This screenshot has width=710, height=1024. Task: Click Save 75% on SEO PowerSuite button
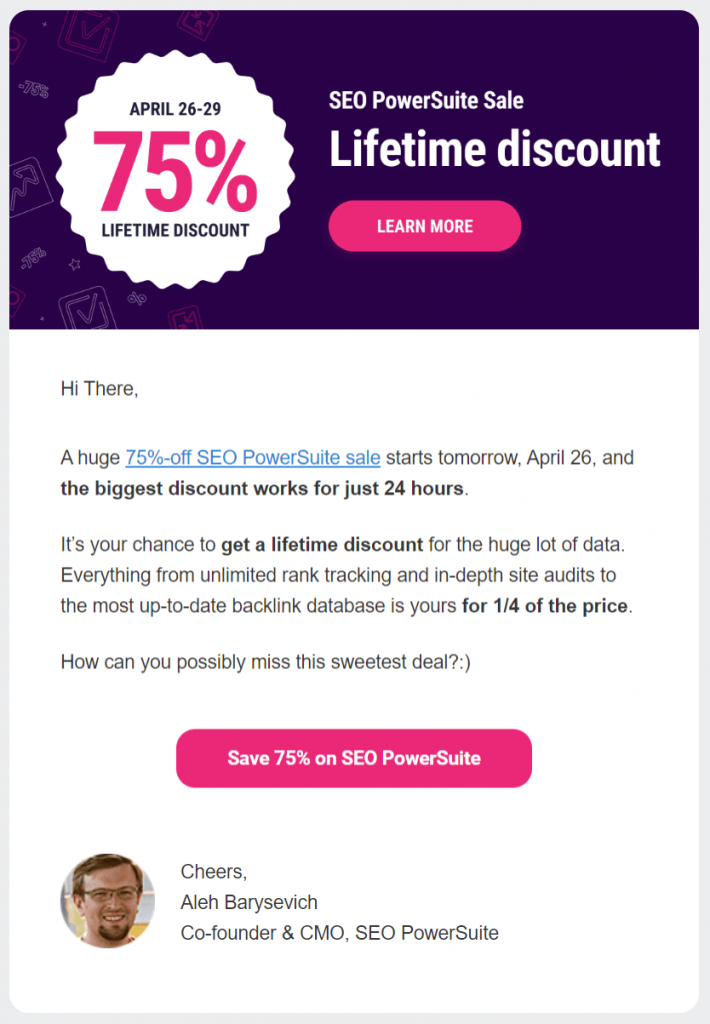(354, 758)
